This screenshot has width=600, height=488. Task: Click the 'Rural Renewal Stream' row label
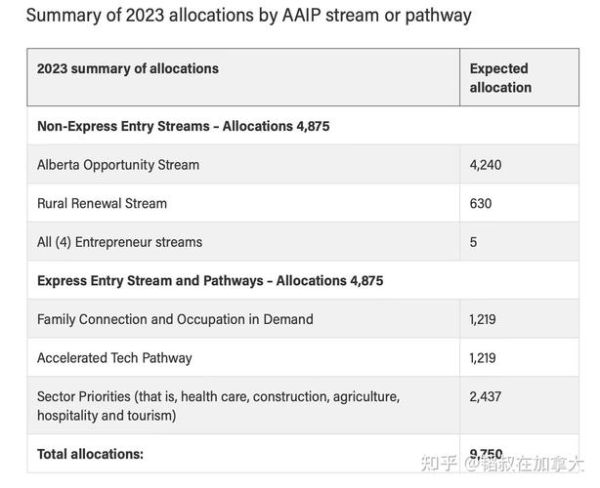click(x=102, y=203)
